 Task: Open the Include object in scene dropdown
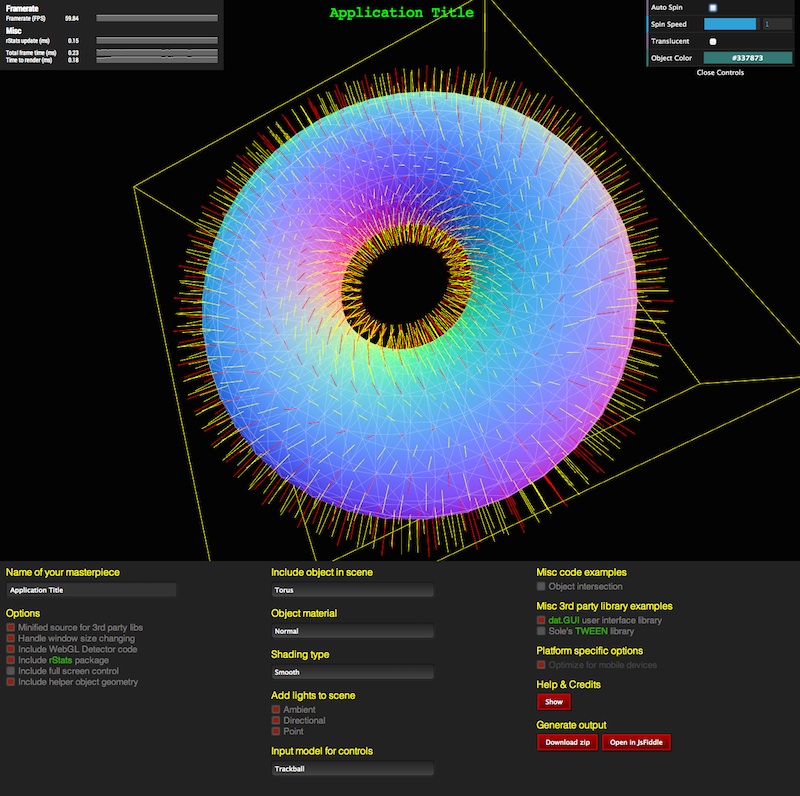(x=352, y=590)
